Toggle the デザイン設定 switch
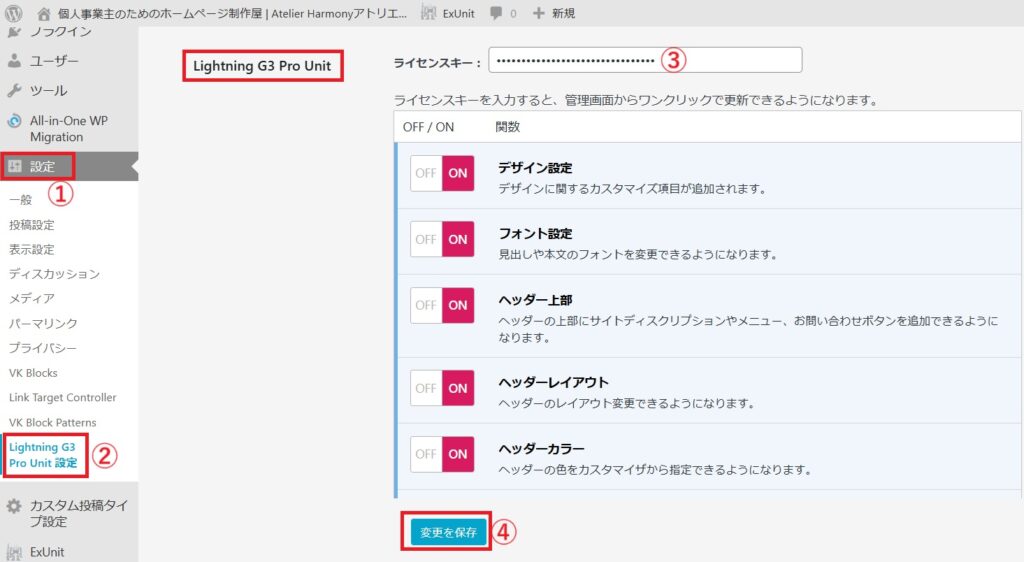The height and width of the screenshot is (562, 1024). [442, 173]
